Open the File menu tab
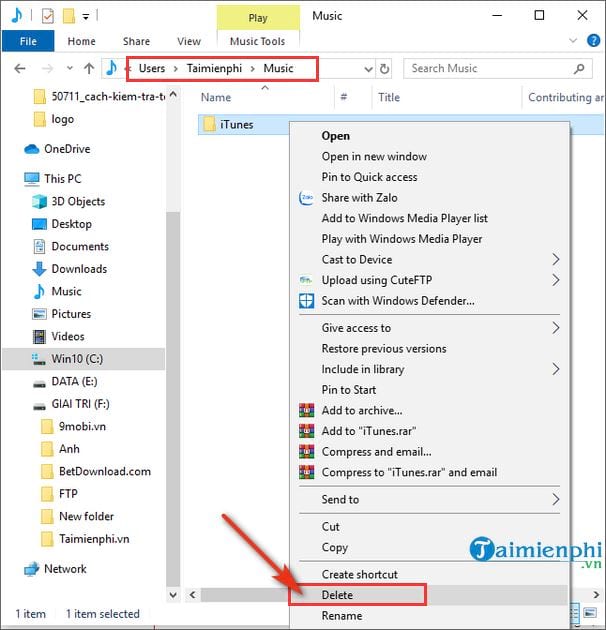This screenshot has width=606, height=630. pos(28,41)
